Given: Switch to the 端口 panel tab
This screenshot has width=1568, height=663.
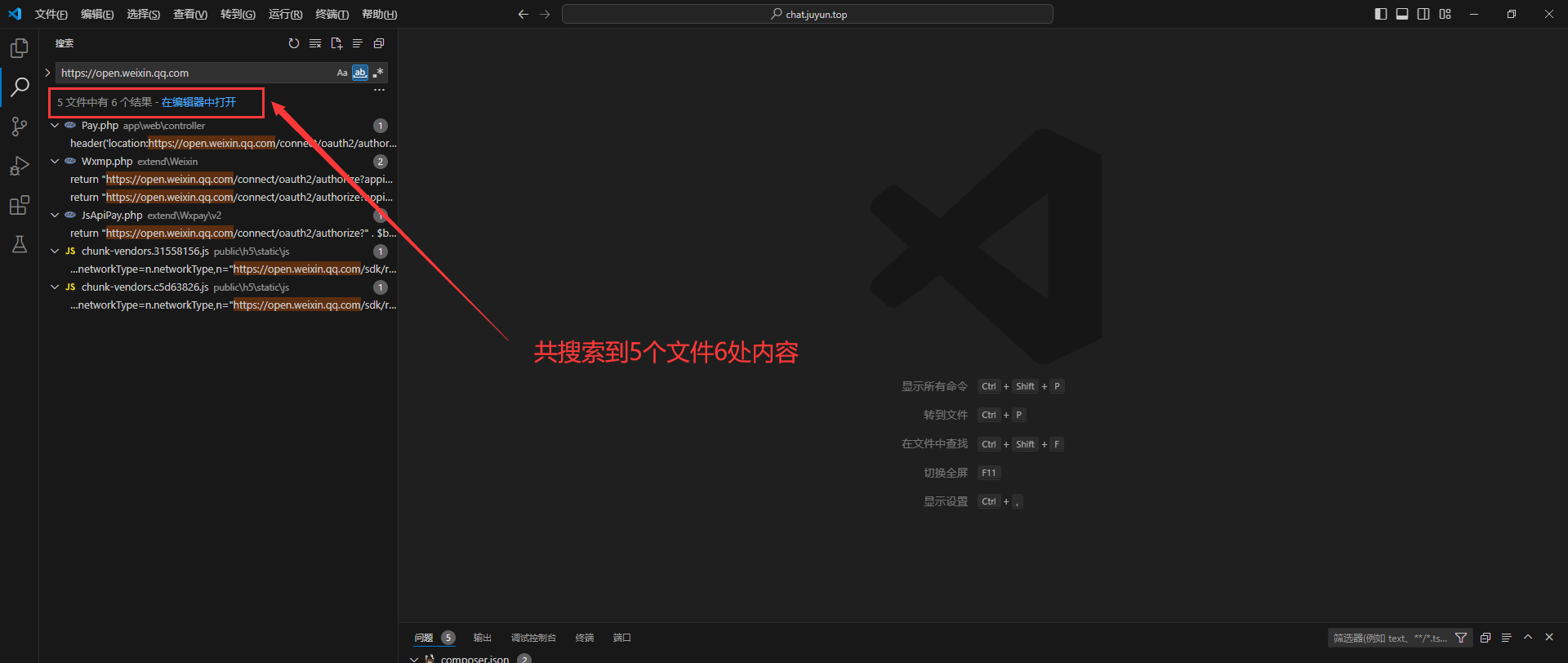Looking at the screenshot, I should pyautogui.click(x=622, y=638).
